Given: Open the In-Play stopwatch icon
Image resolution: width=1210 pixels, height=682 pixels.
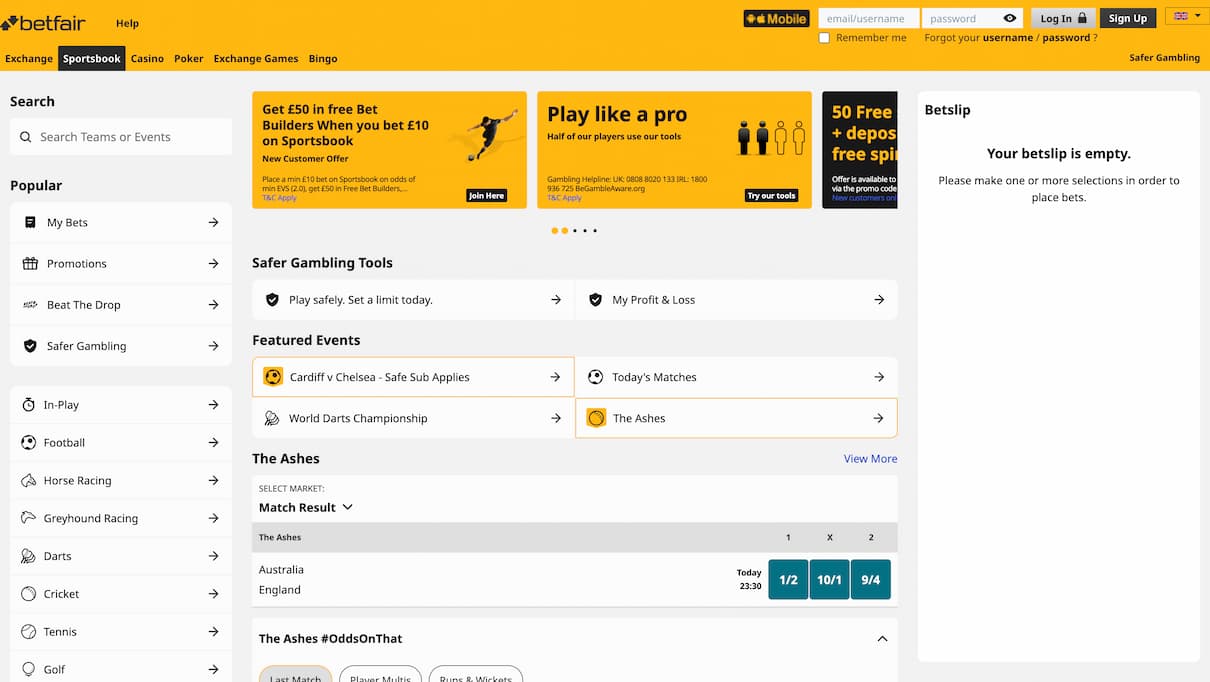Looking at the screenshot, I should pyautogui.click(x=32, y=404).
